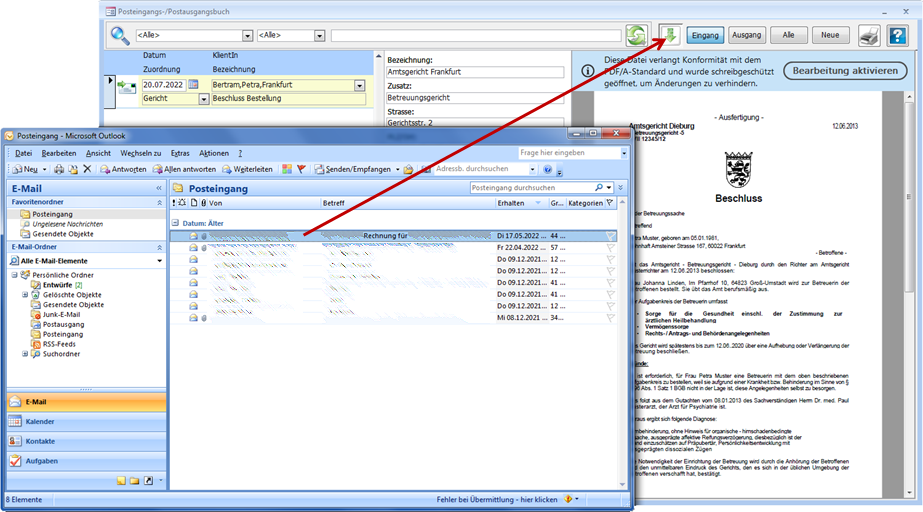Open the KlientIn dropdown Bertram,Petra,Frankfurt
This screenshot has width=923, height=512.
[360, 85]
